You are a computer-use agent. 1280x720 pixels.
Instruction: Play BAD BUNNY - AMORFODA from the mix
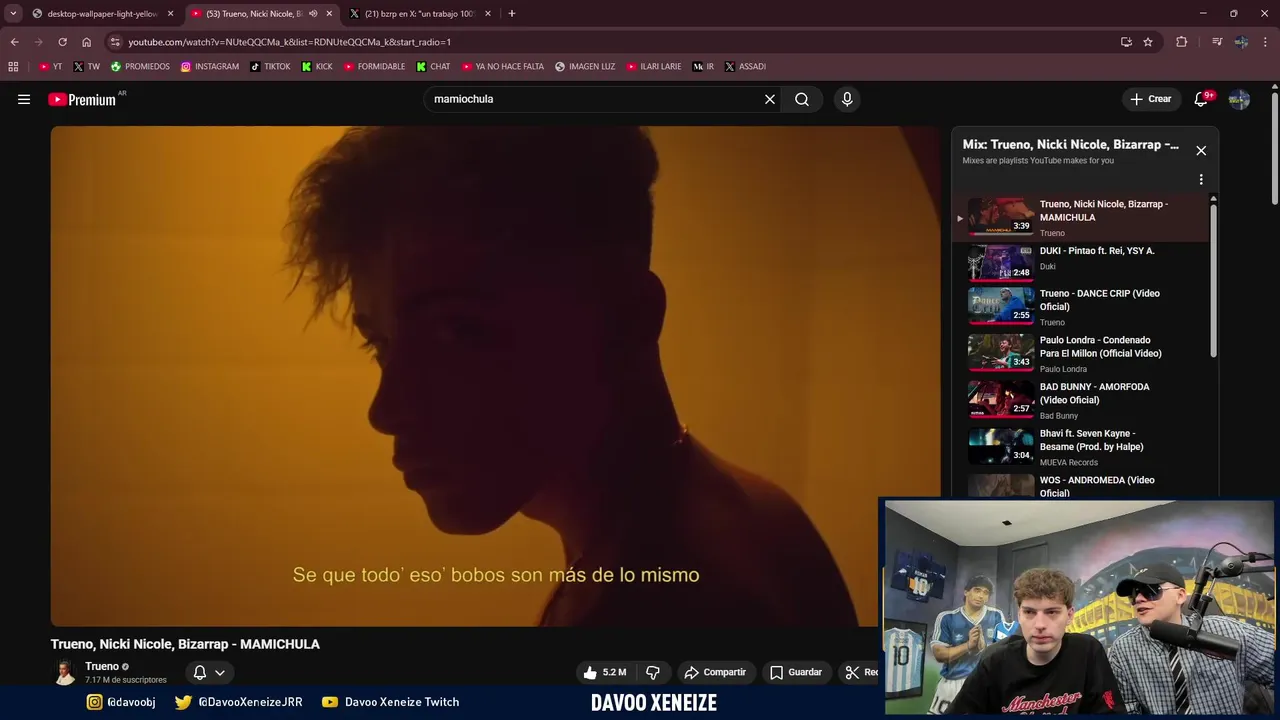(1080, 400)
